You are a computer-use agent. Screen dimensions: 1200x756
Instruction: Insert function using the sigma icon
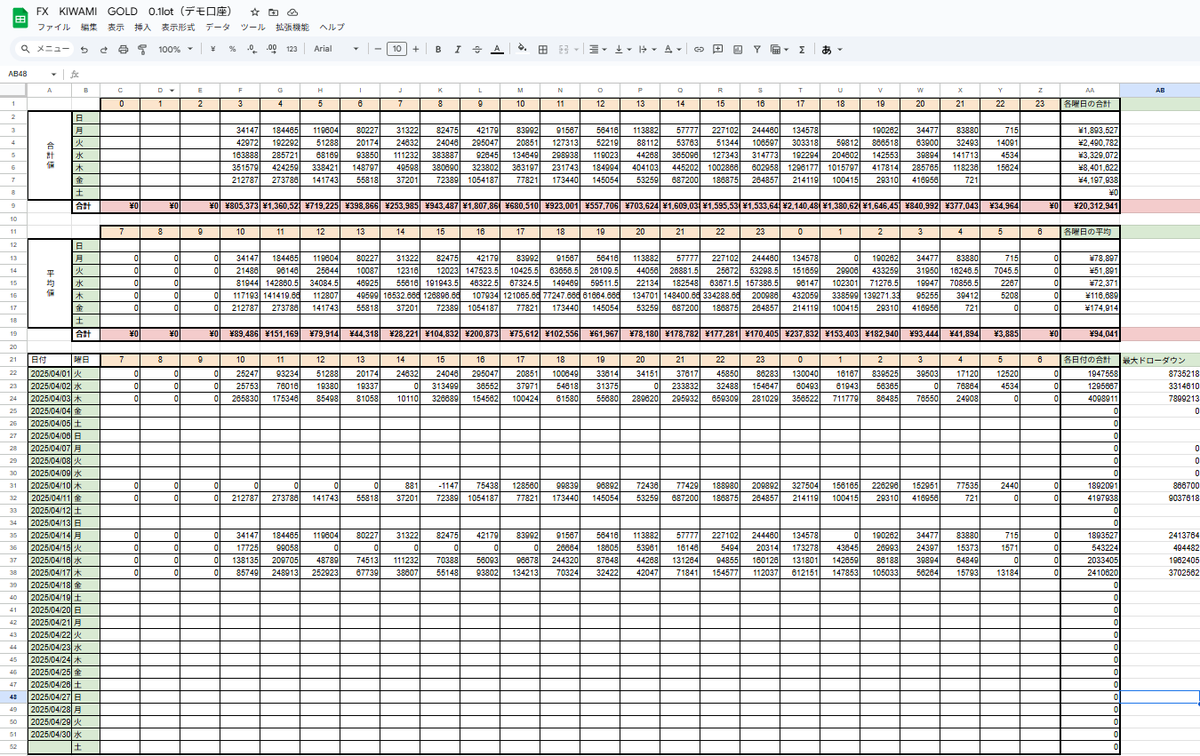tap(802, 48)
